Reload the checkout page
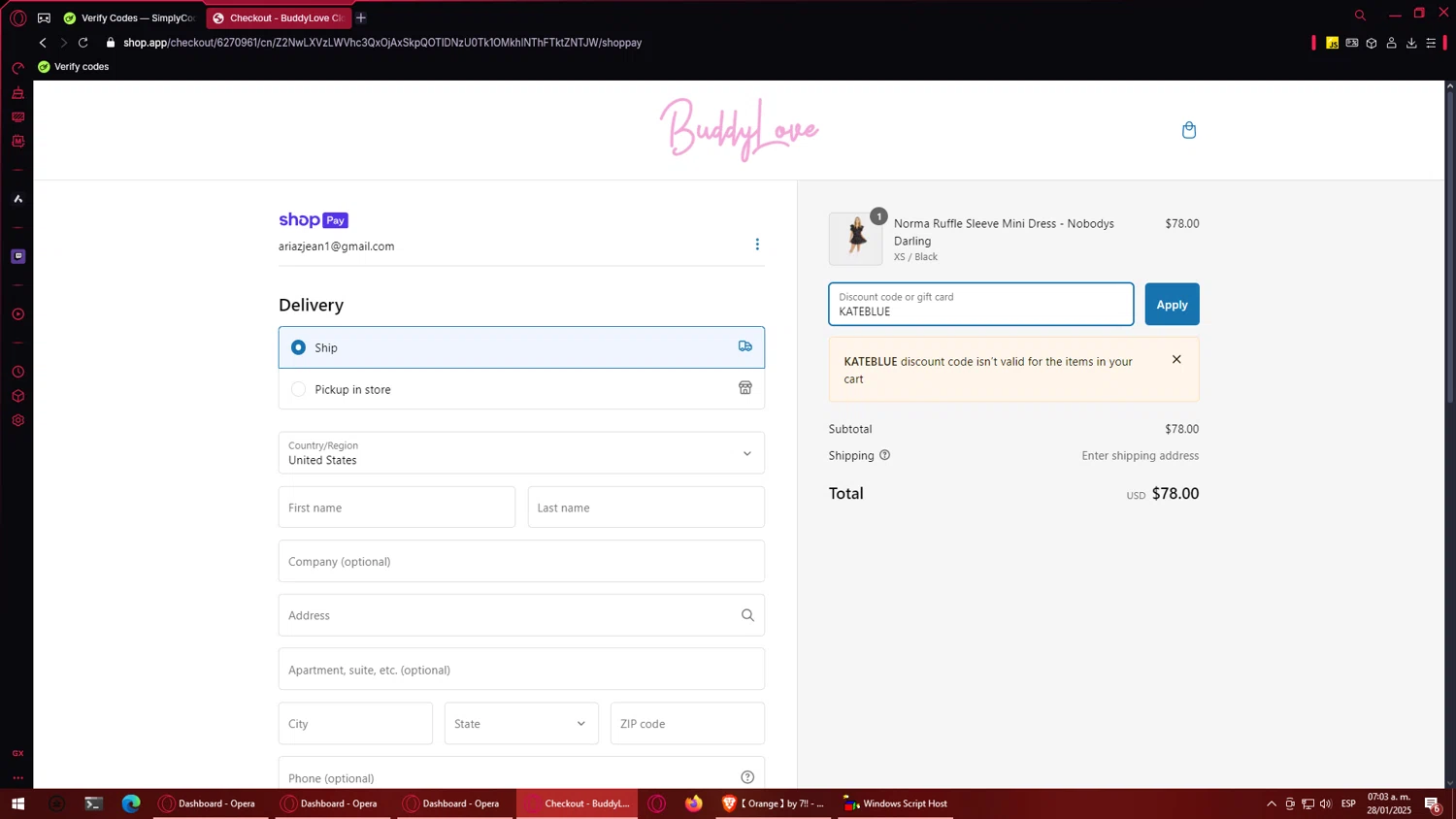Screen dimensions: 1456x819 tap(83, 43)
